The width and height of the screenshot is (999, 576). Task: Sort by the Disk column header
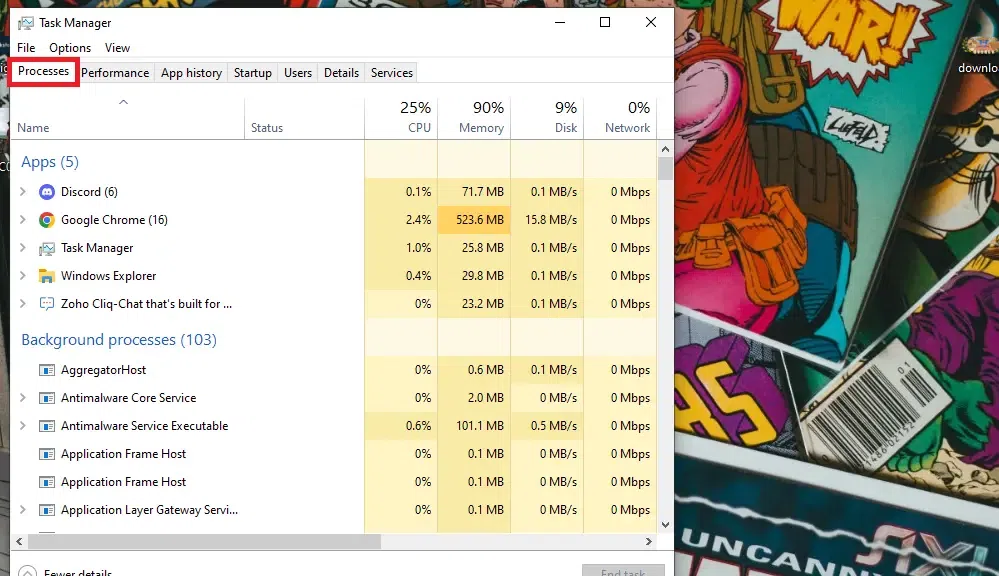(547, 119)
